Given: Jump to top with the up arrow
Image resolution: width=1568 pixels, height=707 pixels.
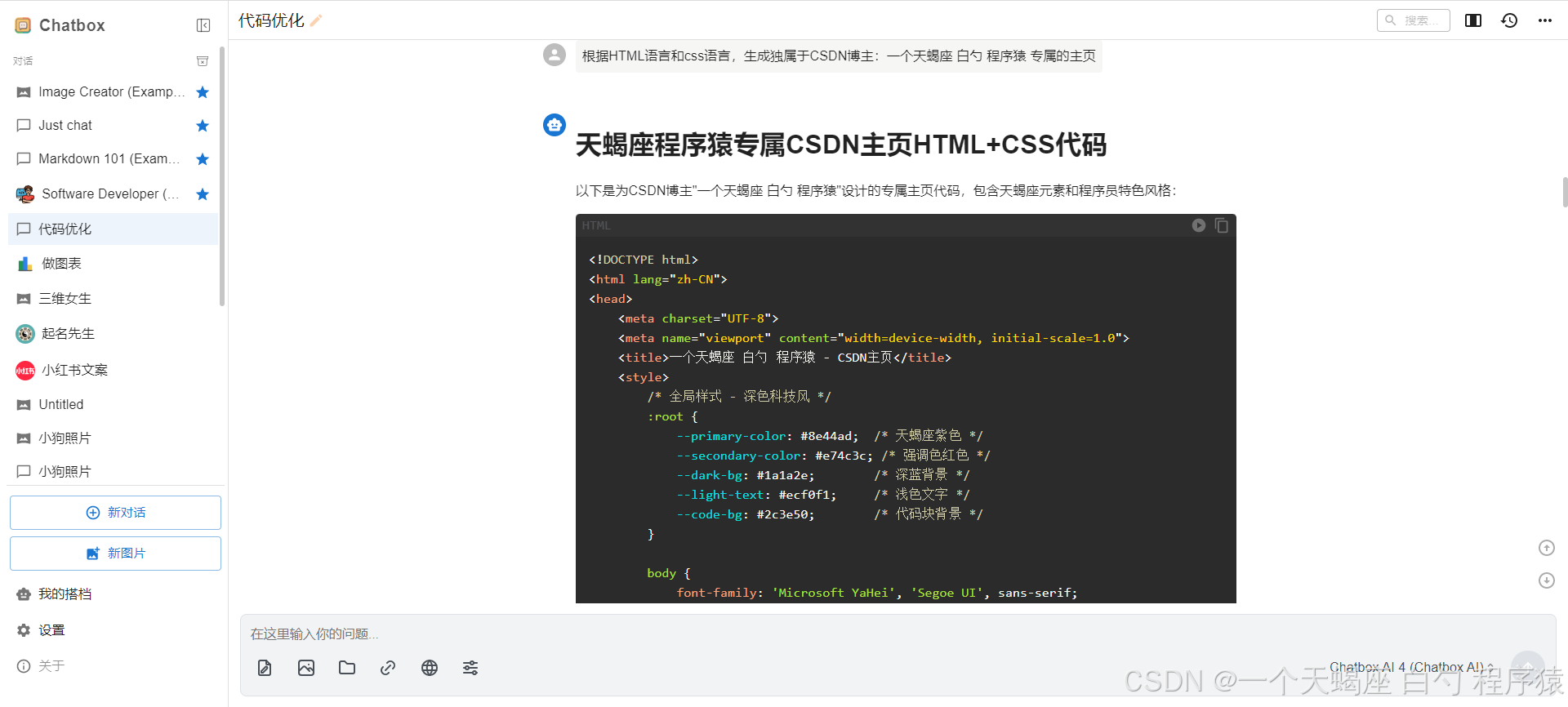Looking at the screenshot, I should pos(1547,548).
